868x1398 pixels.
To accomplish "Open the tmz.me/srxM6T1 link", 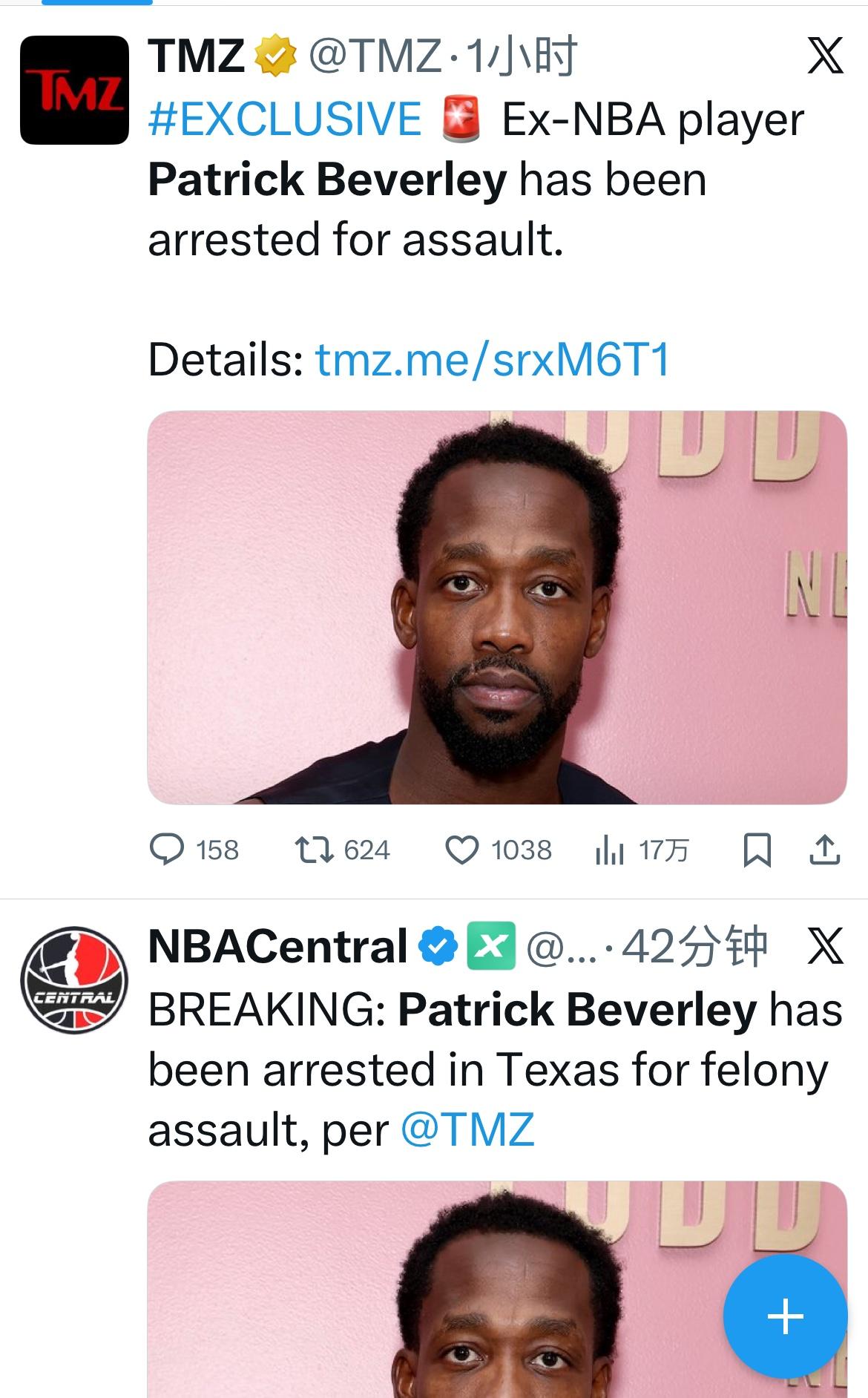I will pos(493,360).
